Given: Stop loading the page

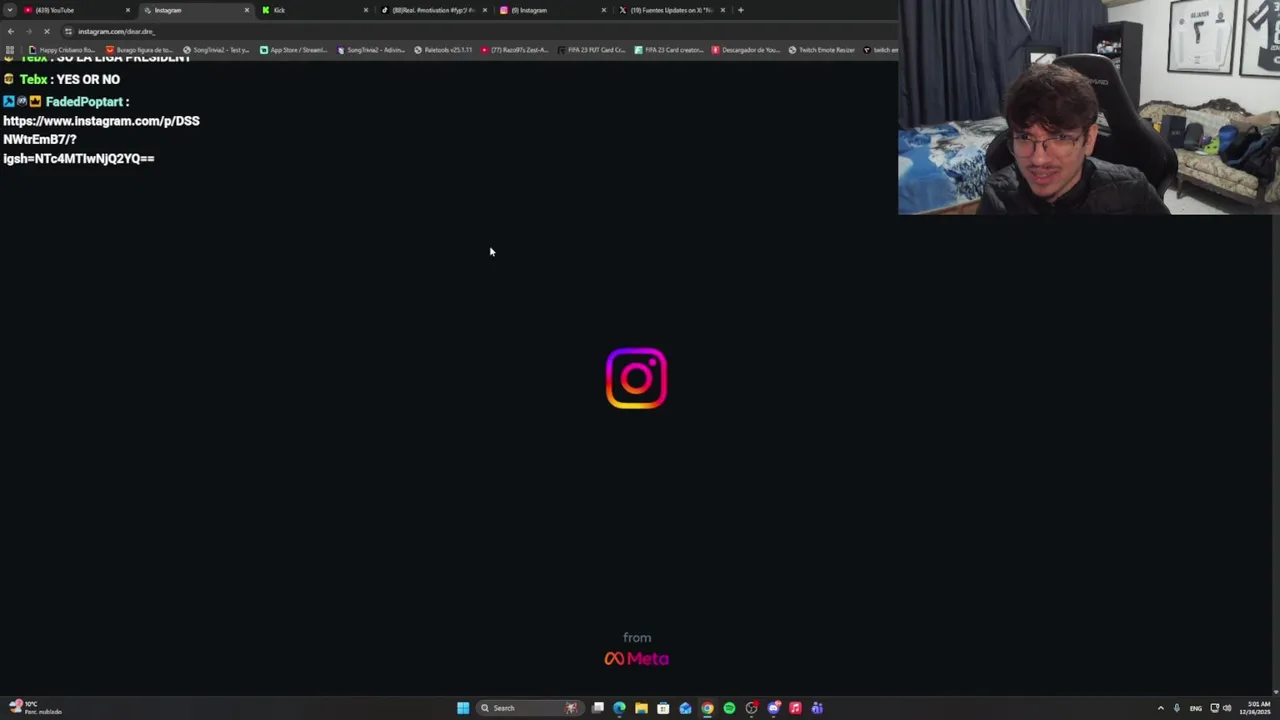Looking at the screenshot, I should [46, 31].
